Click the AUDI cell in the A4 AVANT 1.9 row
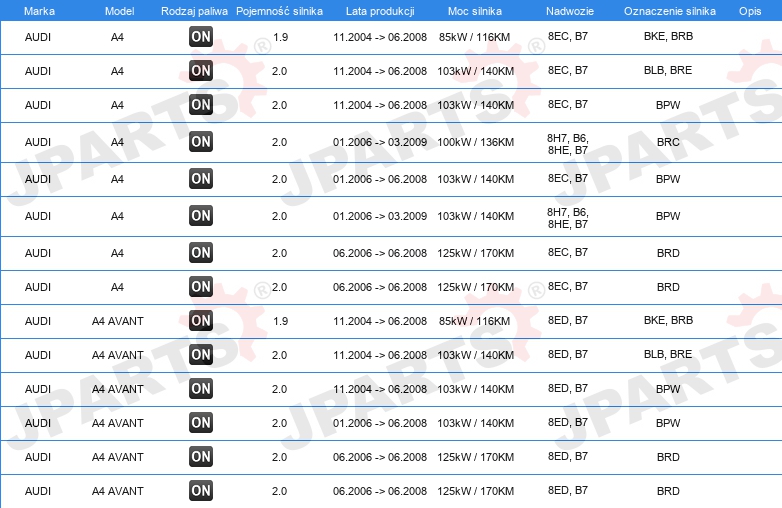Viewport: 782px width, 508px height. [38, 321]
